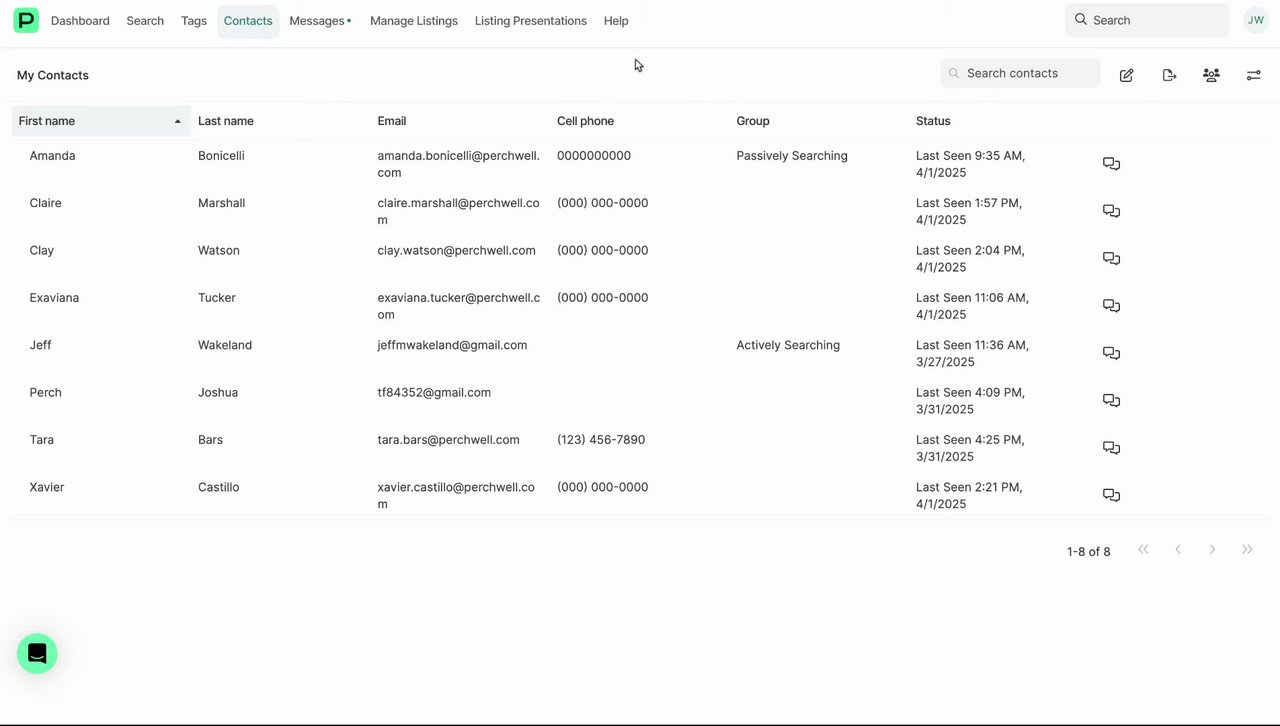
Task: Toggle sort on First name column
Action: tap(100, 121)
